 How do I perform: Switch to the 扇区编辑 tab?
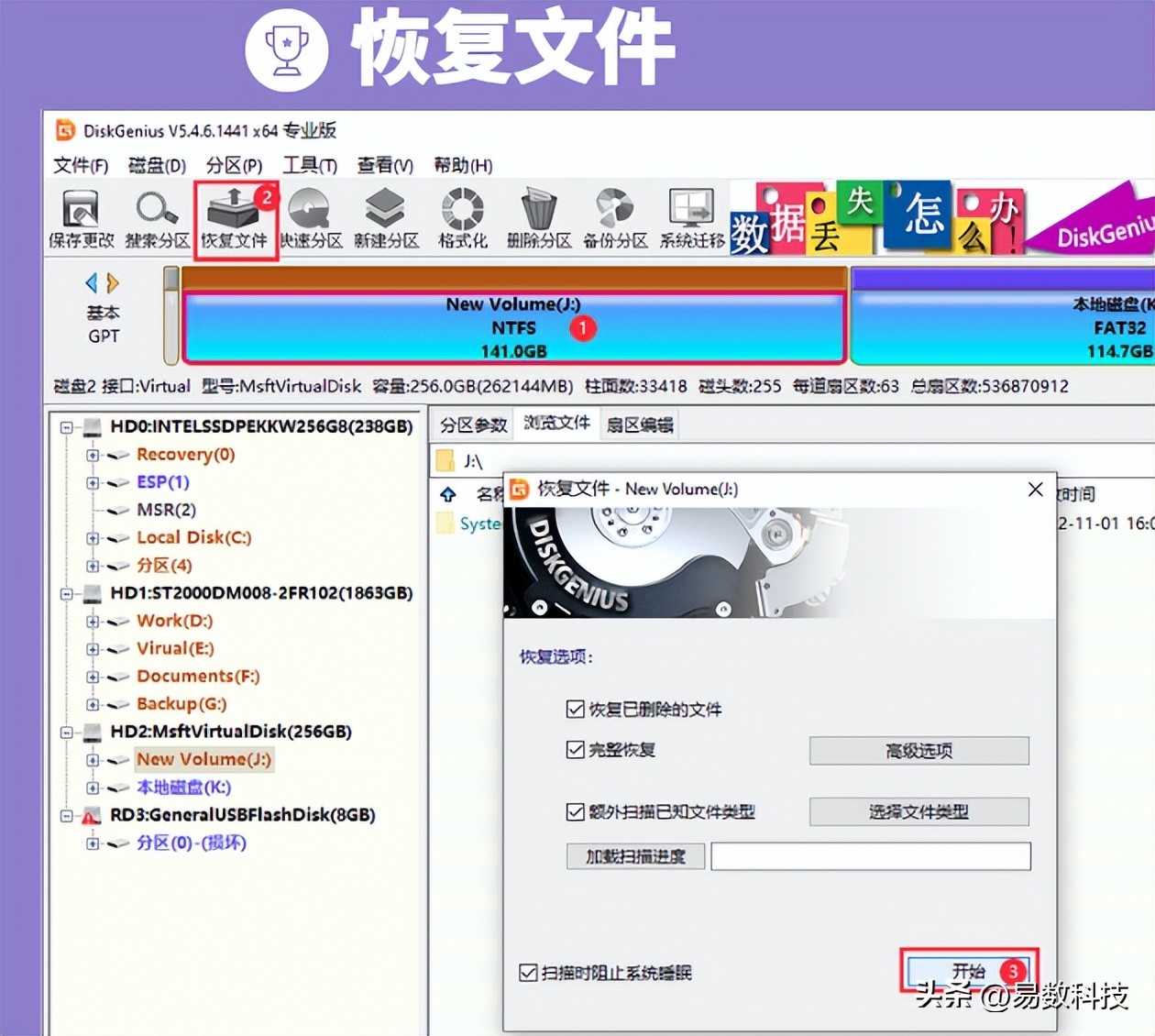pos(639,424)
